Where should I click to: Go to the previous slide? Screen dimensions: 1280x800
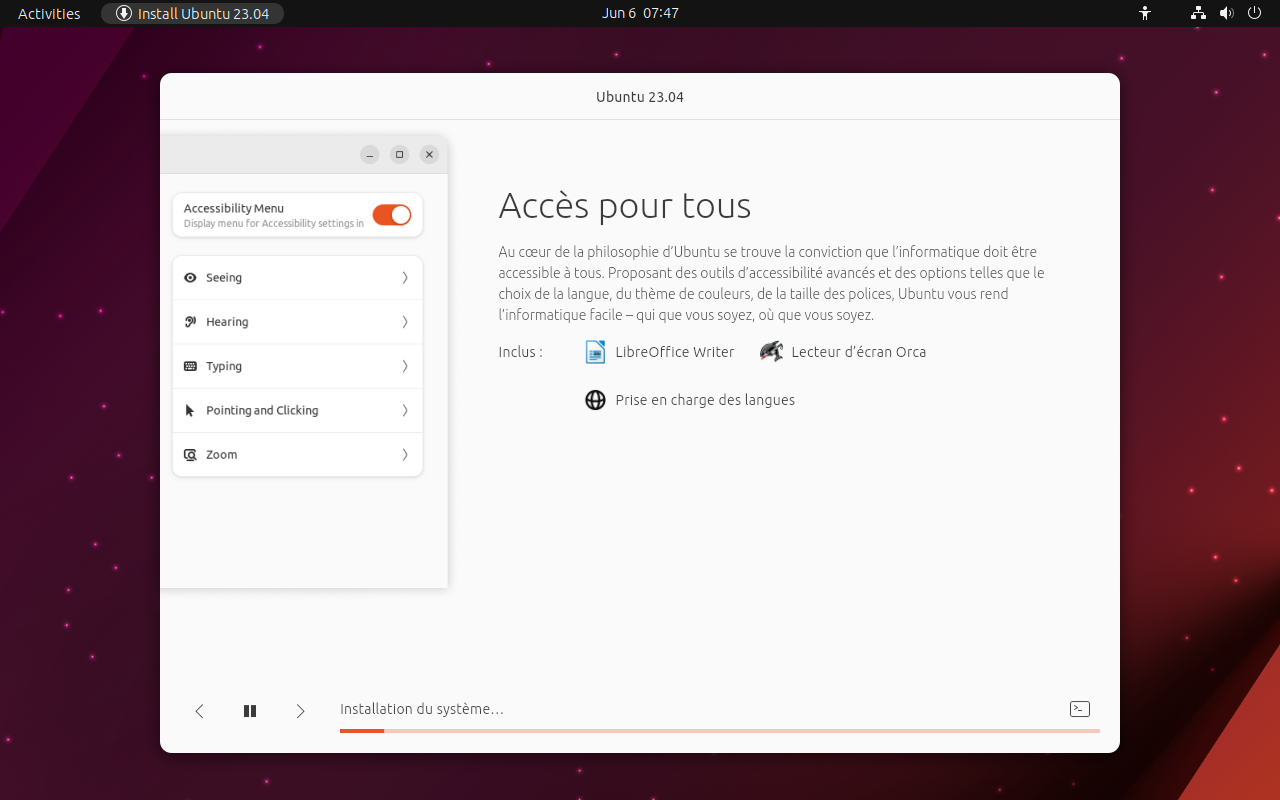click(x=199, y=711)
